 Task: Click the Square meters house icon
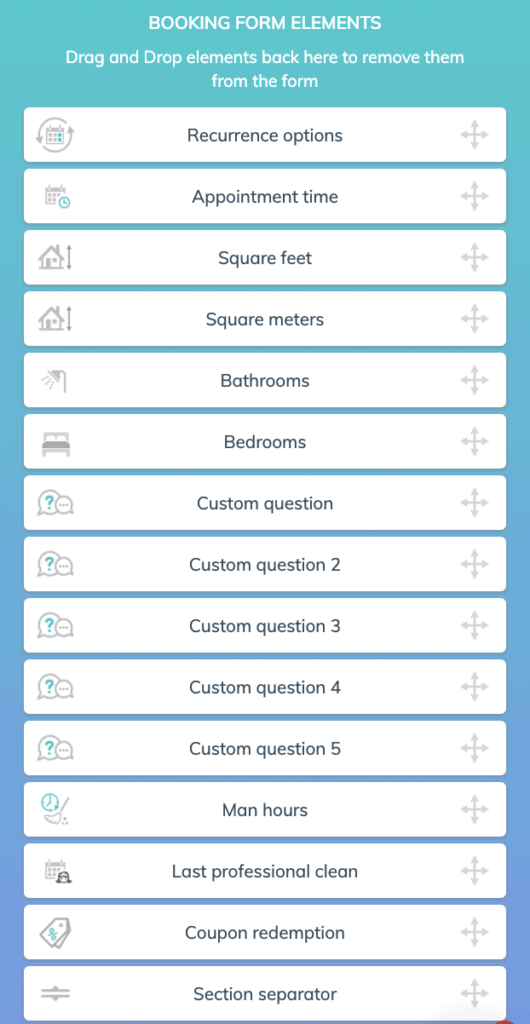click(55, 319)
